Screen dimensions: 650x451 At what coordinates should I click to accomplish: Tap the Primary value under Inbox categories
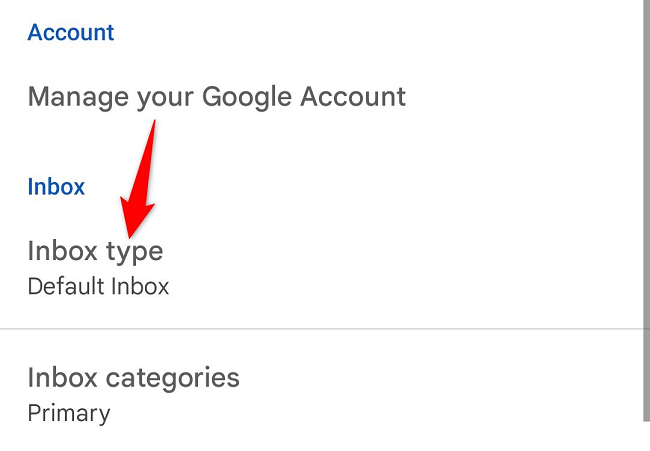coord(69,412)
